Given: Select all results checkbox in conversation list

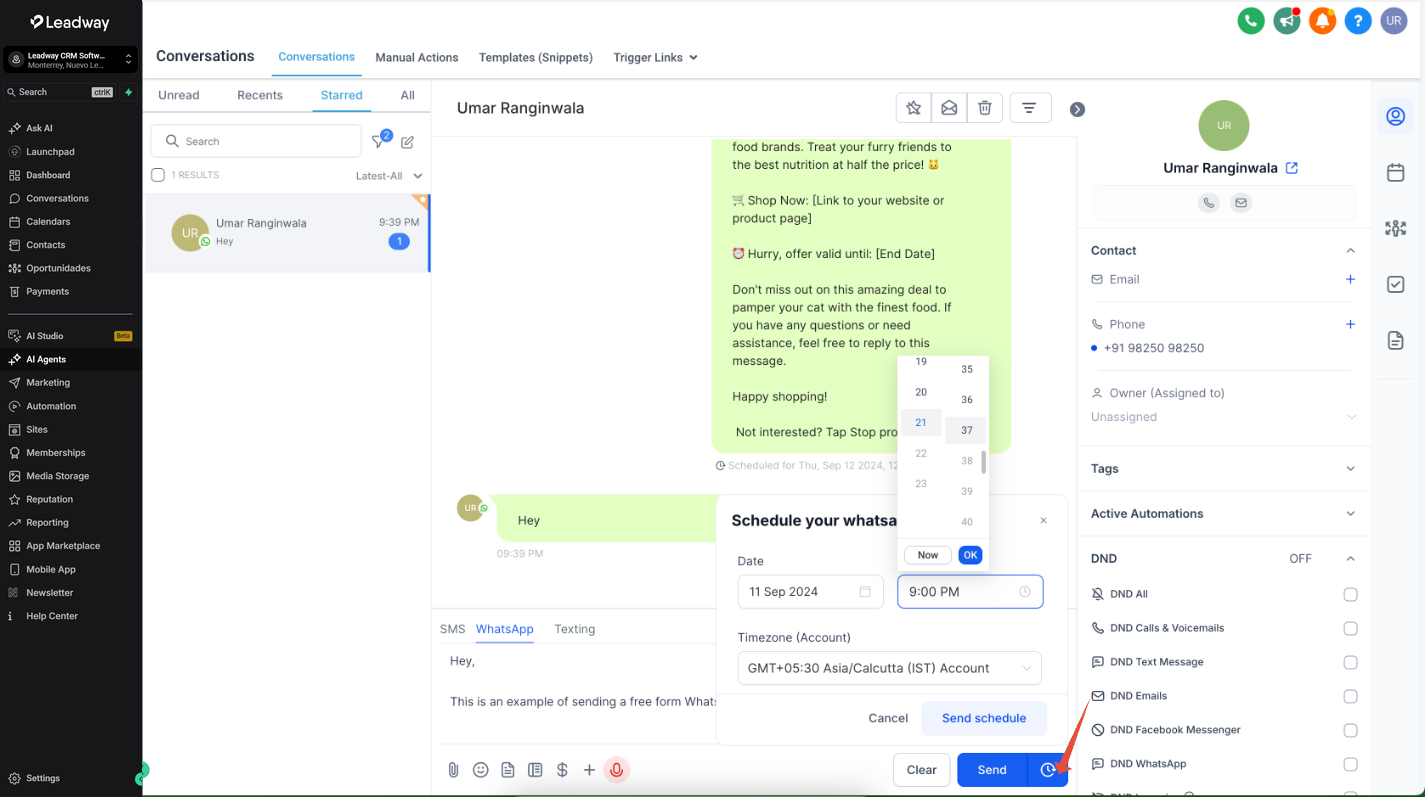Looking at the screenshot, I should coord(158,175).
